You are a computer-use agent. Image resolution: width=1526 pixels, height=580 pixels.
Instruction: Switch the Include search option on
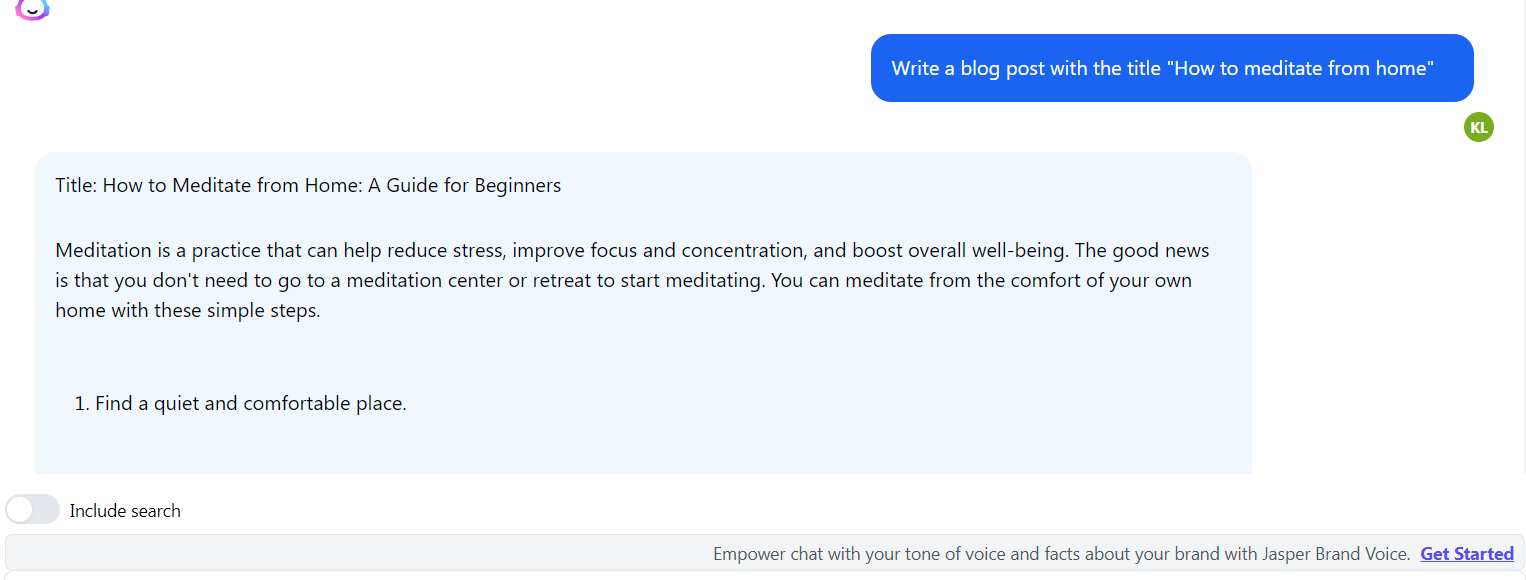[x=32, y=509]
